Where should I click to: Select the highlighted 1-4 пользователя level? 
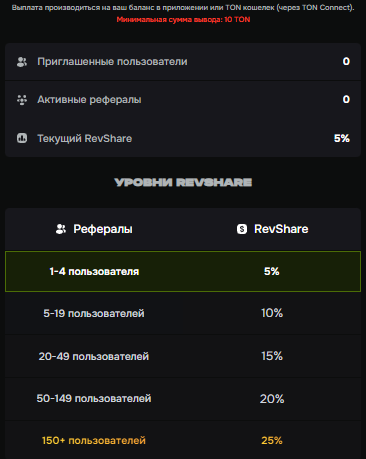(183, 271)
